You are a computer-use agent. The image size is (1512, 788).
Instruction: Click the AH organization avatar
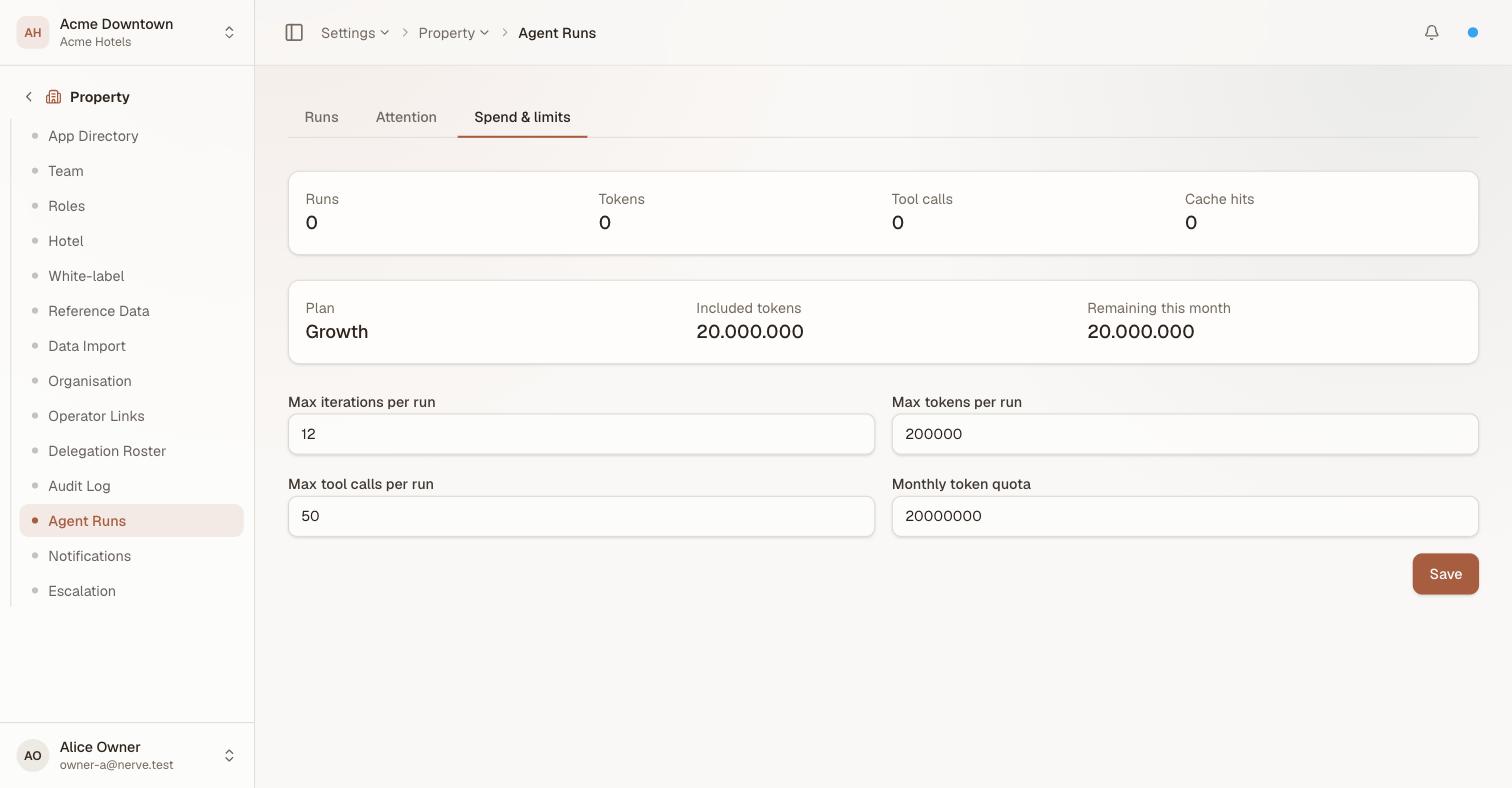(33, 32)
